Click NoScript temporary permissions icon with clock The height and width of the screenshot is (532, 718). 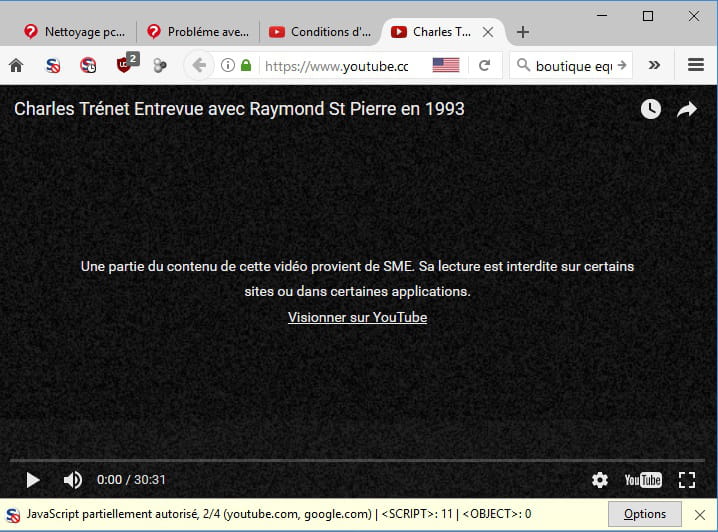point(88,65)
